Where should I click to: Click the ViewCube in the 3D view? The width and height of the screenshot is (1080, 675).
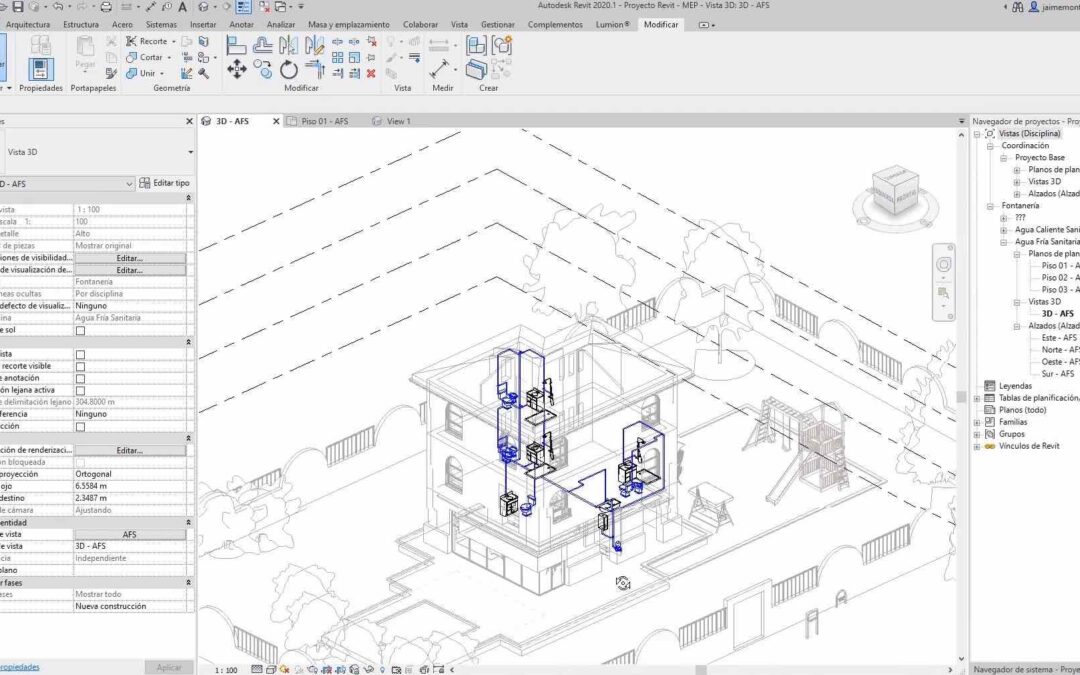point(895,190)
